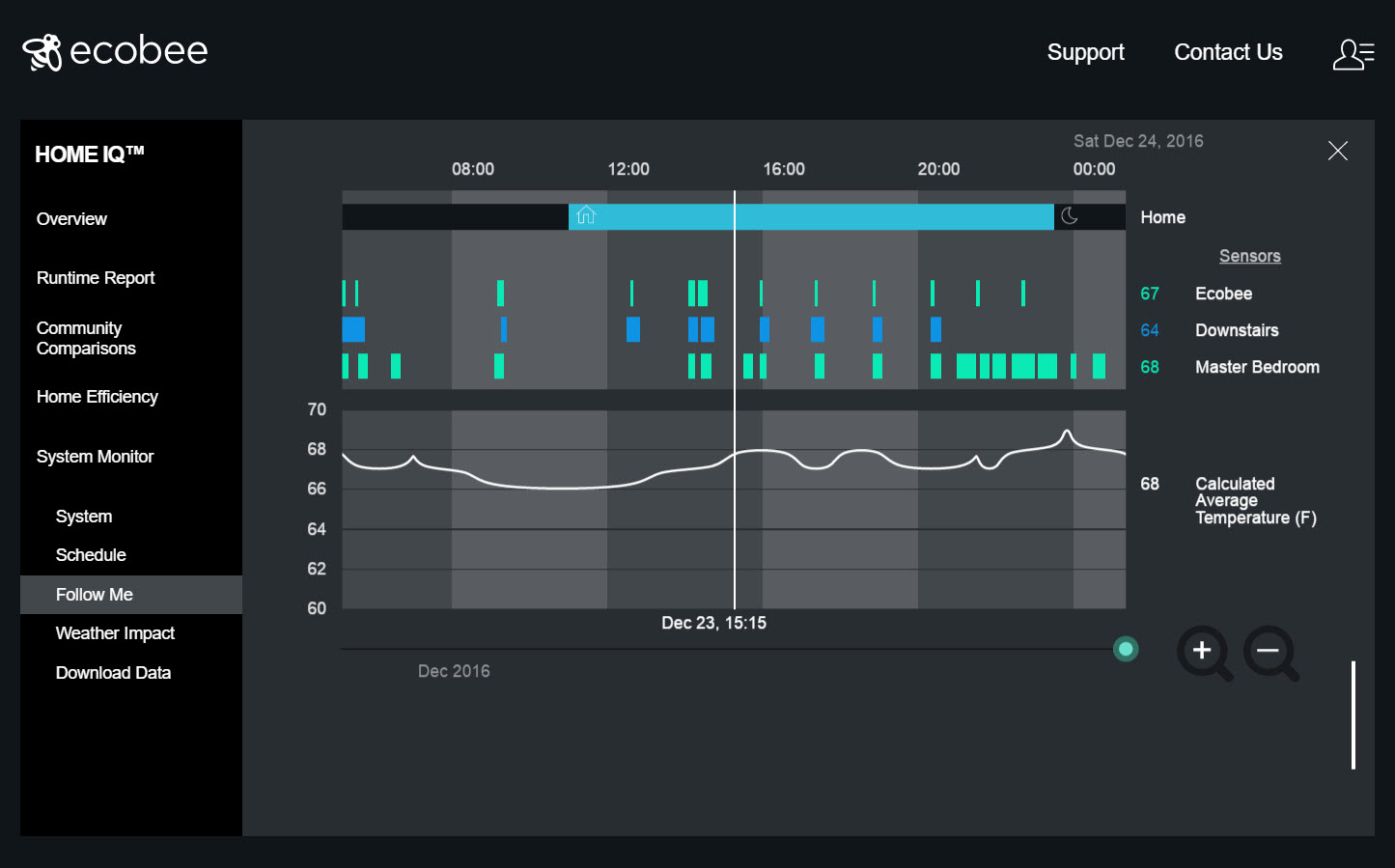This screenshot has height=868, width=1395.
Task: Click the 12:00 time axis label
Action: [x=628, y=169]
